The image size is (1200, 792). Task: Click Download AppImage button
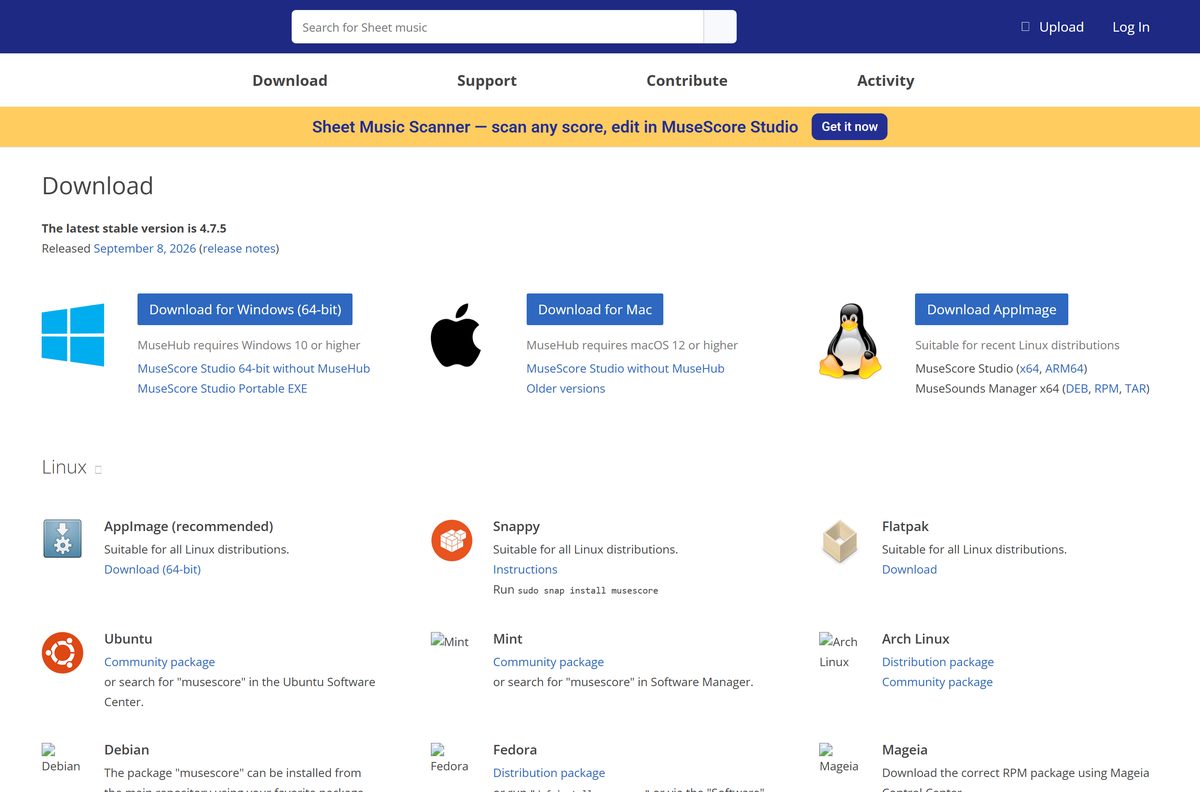(x=992, y=309)
